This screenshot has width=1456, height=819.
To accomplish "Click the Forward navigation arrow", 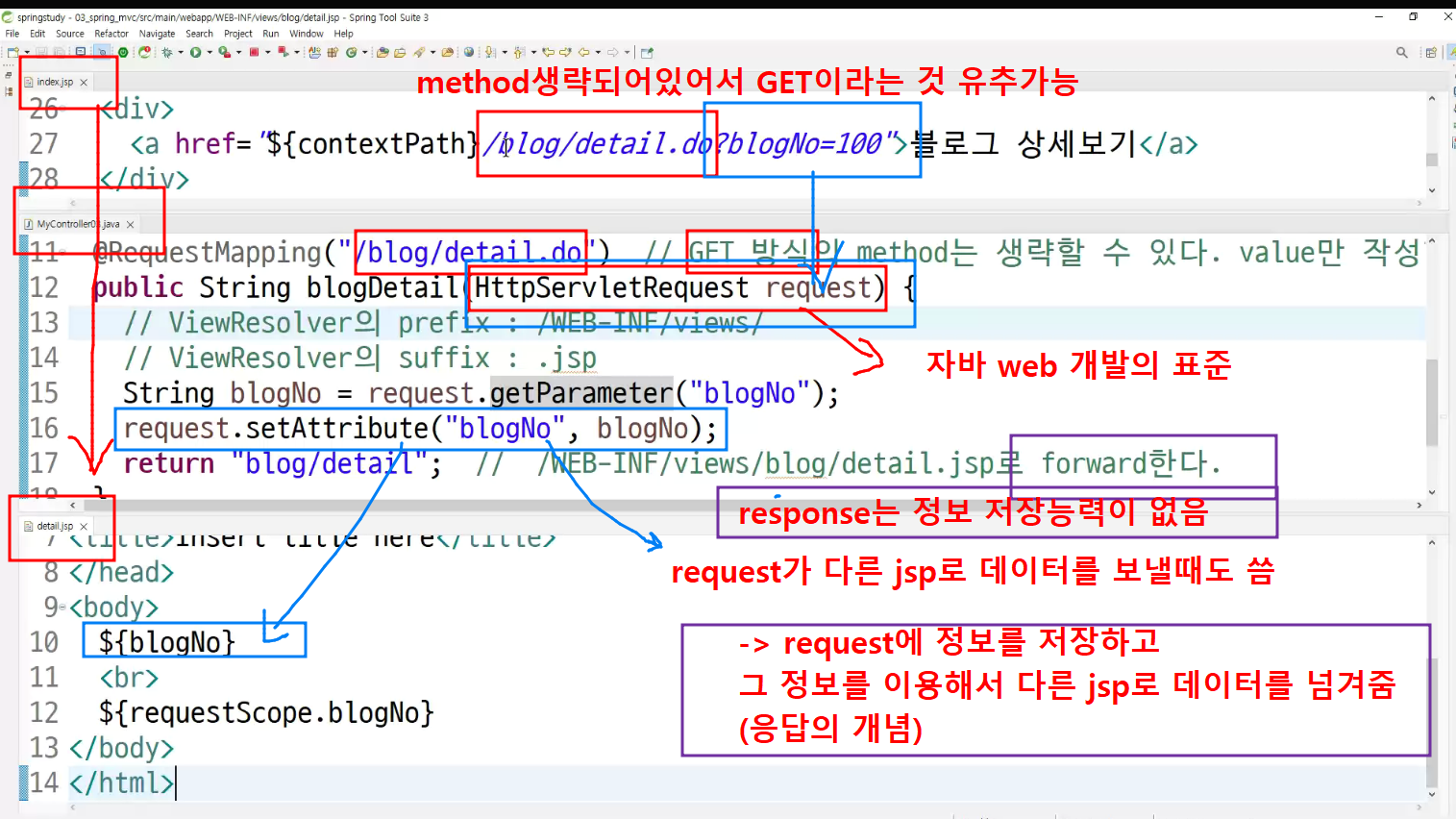I will click(x=612, y=52).
